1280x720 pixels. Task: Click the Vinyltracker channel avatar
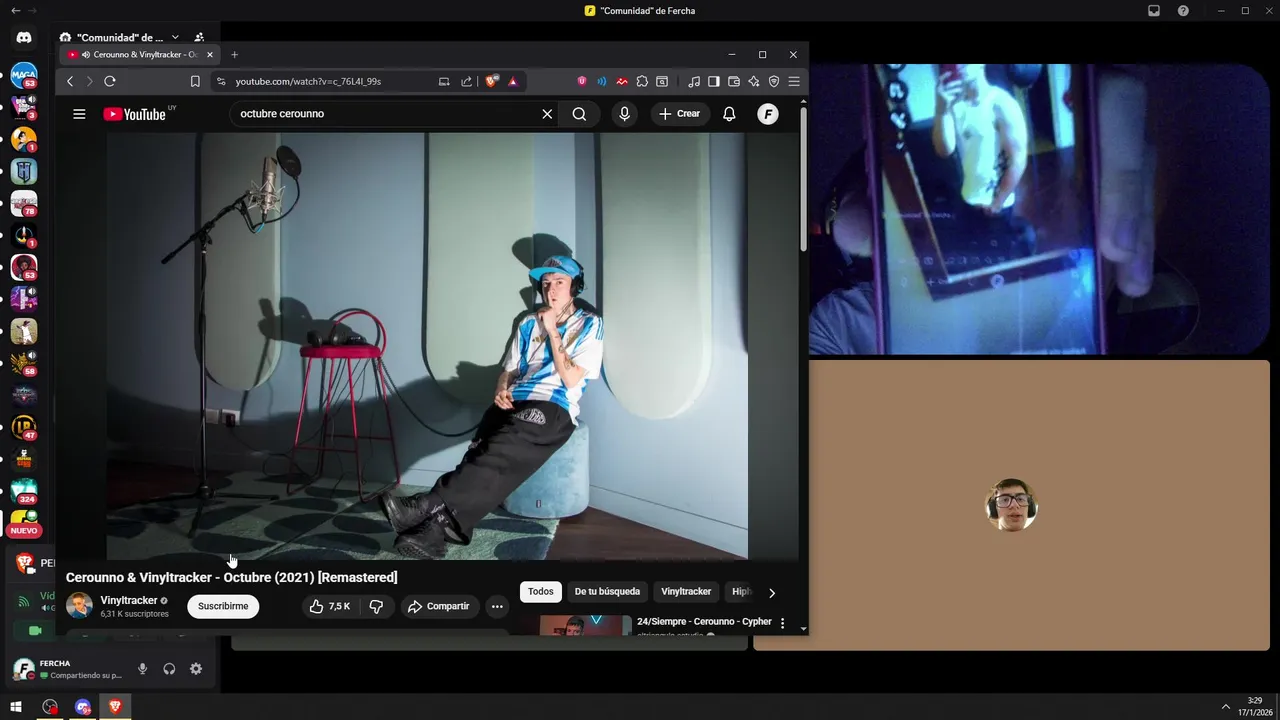click(x=79, y=606)
